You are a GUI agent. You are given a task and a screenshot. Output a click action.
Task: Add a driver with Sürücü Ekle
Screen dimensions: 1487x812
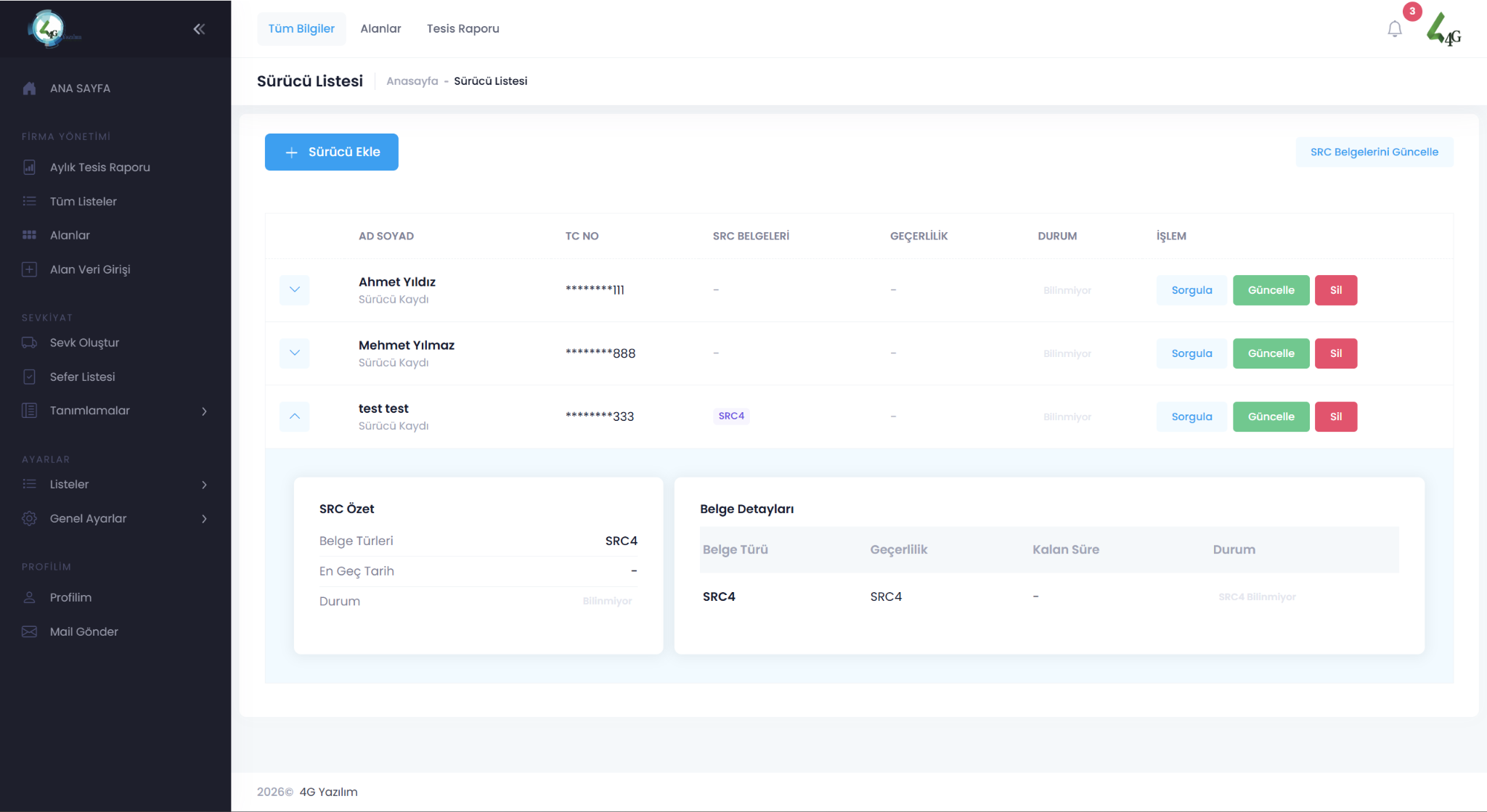coord(331,152)
